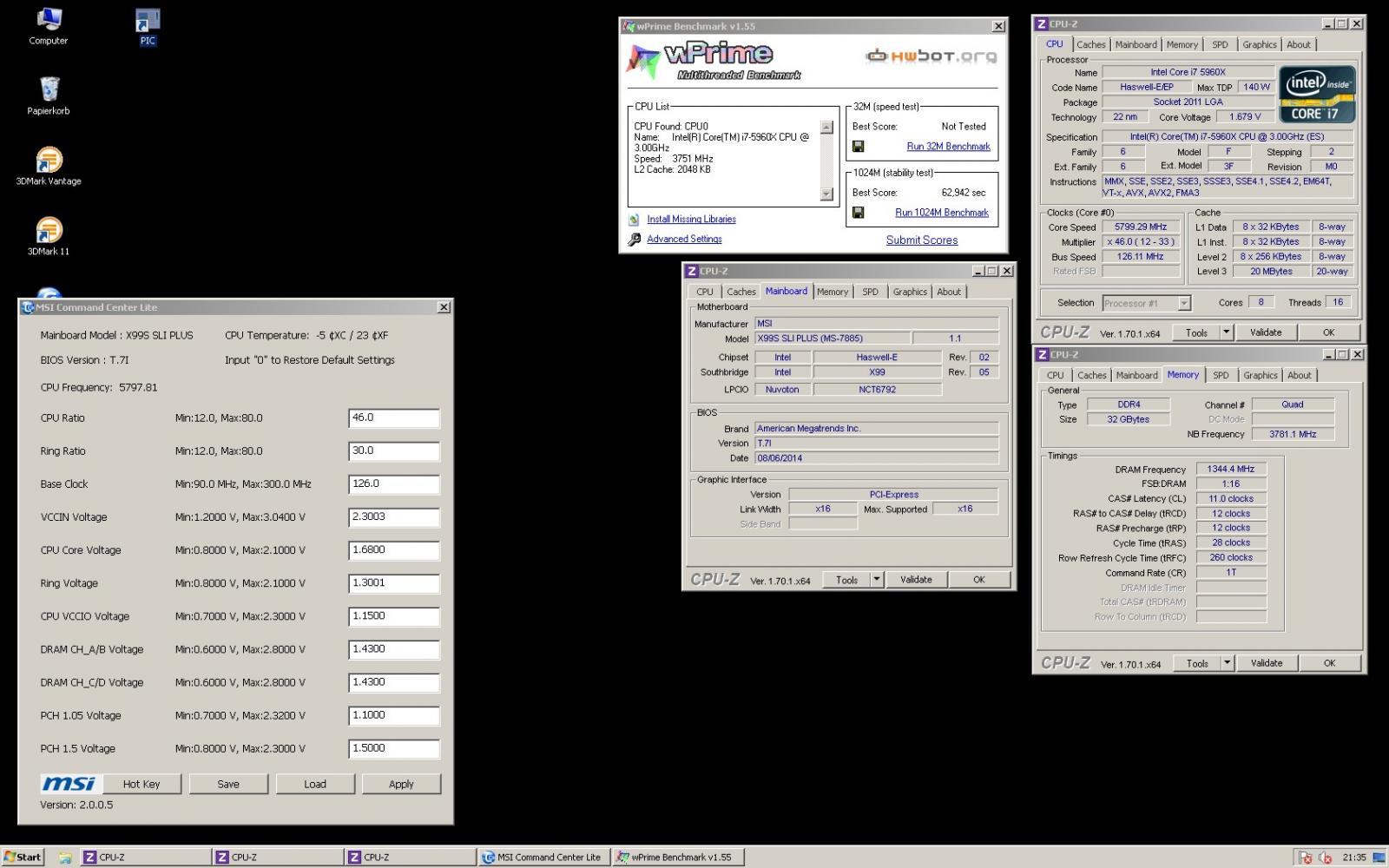Click the wPrime Benchmark title bar icon
Screen dimensions: 1389x868
(x=629, y=26)
